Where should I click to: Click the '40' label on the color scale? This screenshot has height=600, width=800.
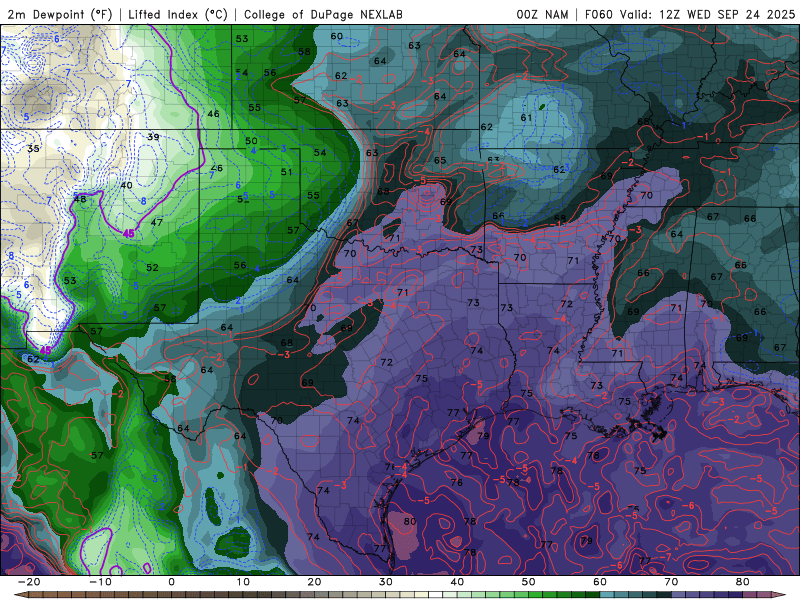457,582
